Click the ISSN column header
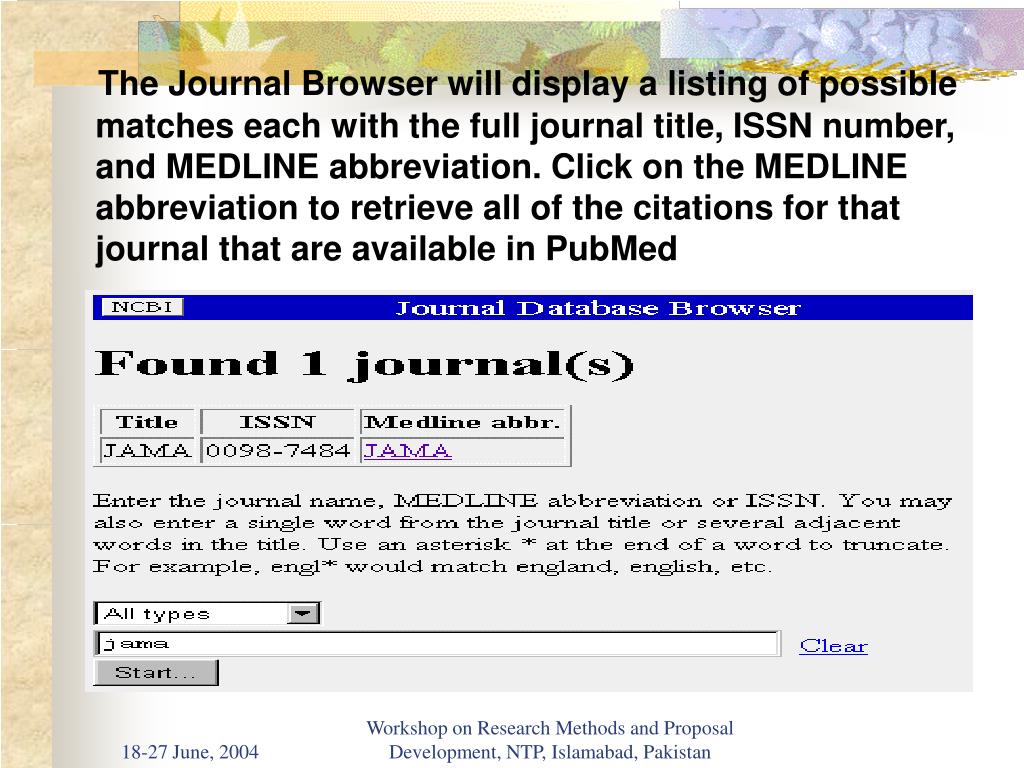This screenshot has width=1024, height=768. point(278,422)
